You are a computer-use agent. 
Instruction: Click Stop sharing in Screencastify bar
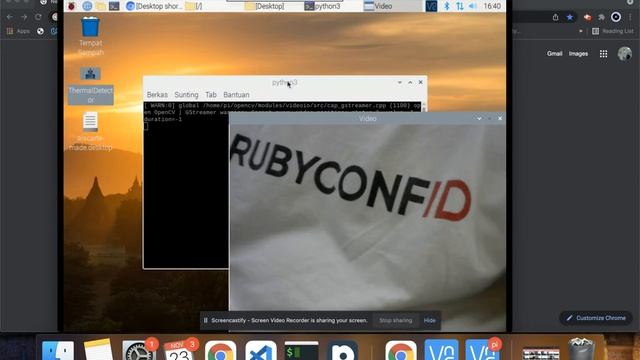(x=396, y=320)
